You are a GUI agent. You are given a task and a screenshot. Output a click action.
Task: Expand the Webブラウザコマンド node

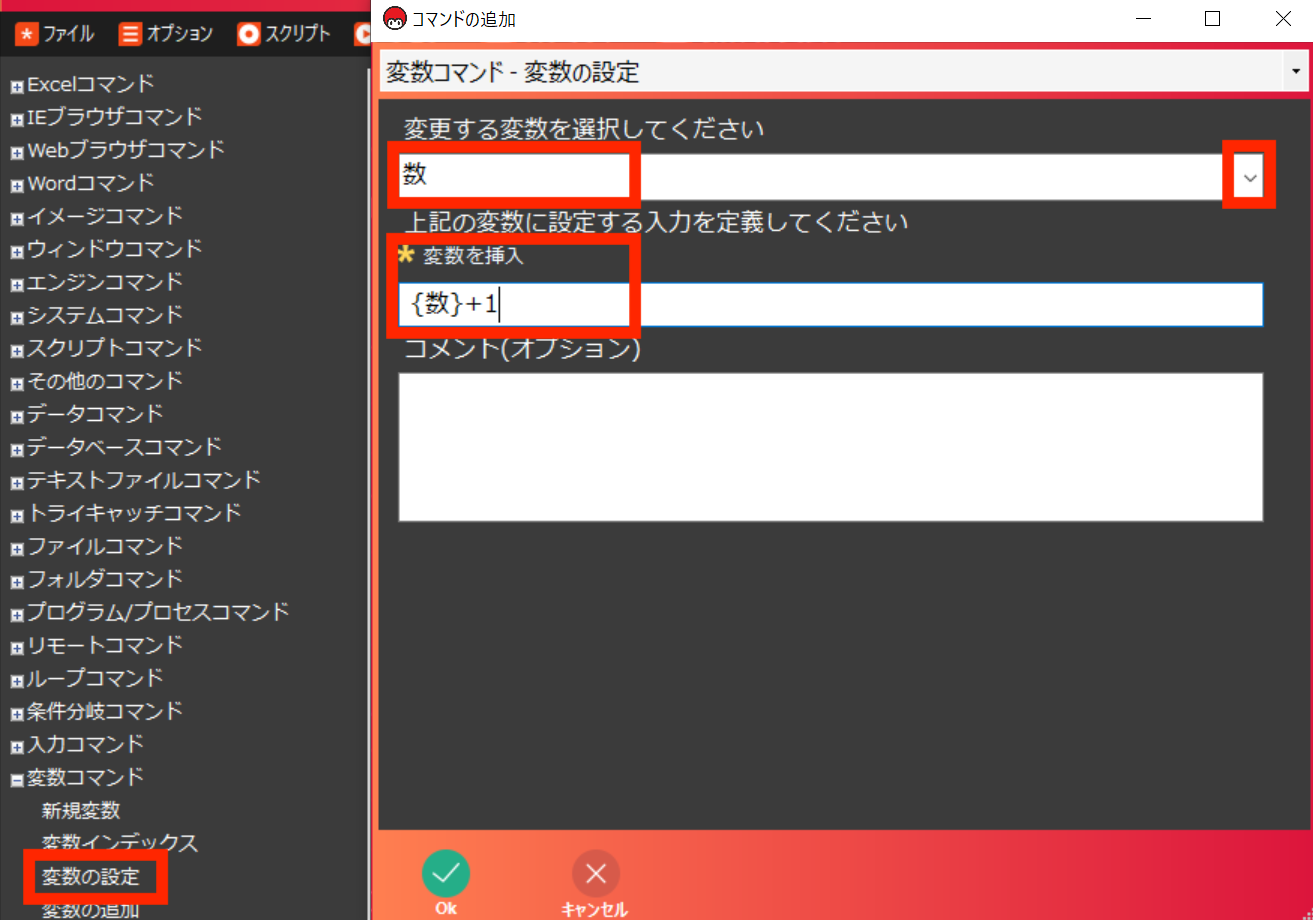[x=17, y=154]
